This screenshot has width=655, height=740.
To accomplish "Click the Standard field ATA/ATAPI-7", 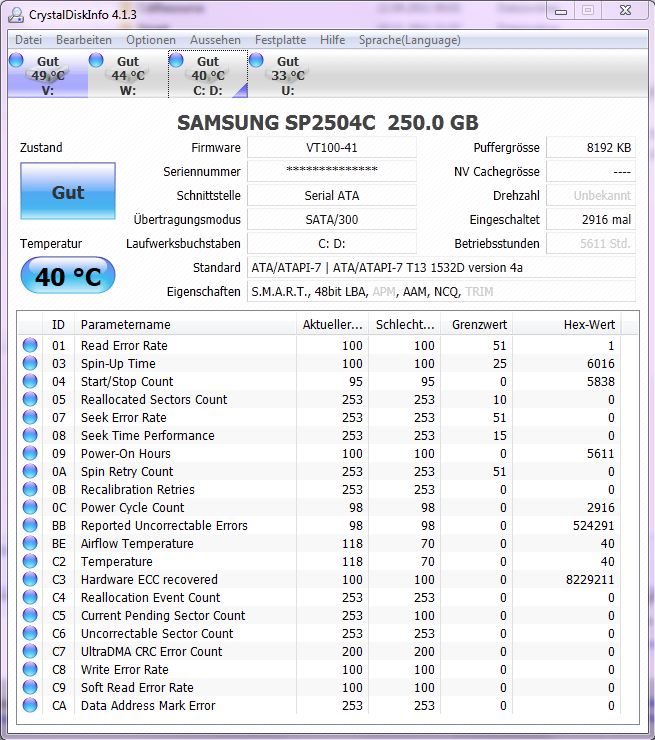I will (x=441, y=268).
